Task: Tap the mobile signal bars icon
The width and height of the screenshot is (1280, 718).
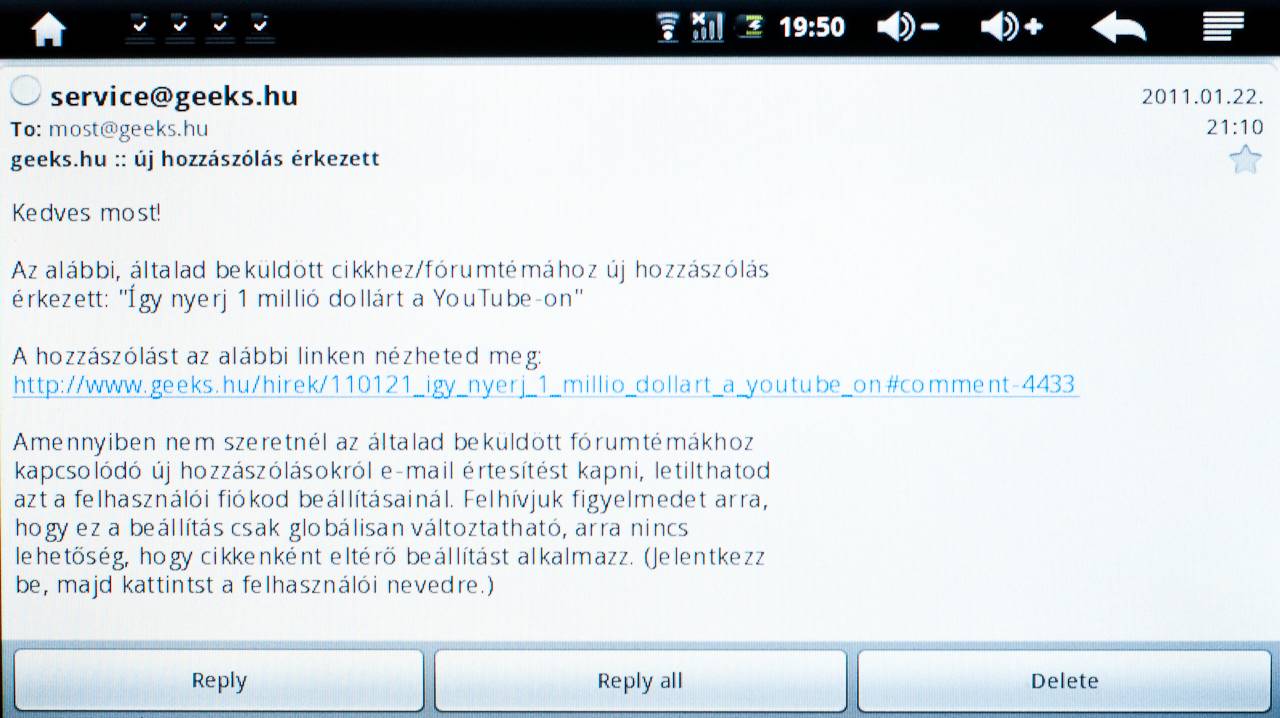Action: 707,27
